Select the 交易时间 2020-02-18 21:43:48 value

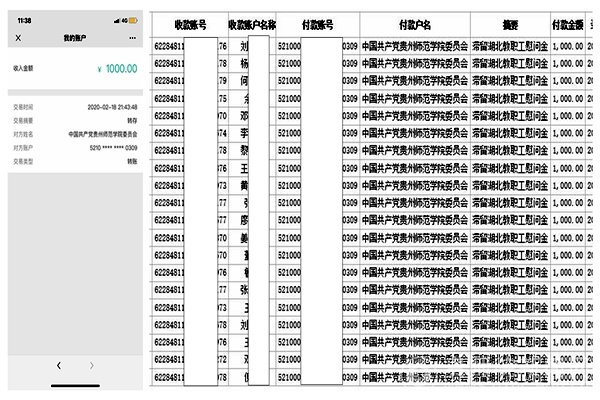(x=114, y=106)
